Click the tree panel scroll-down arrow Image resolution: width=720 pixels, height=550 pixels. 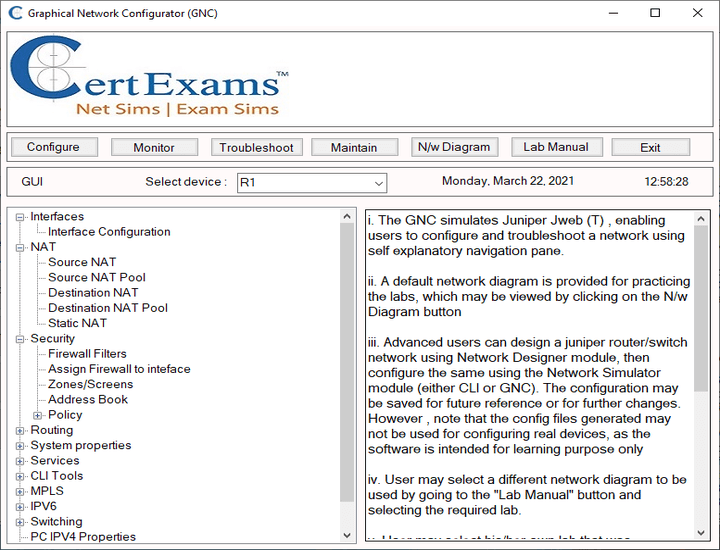tap(347, 535)
